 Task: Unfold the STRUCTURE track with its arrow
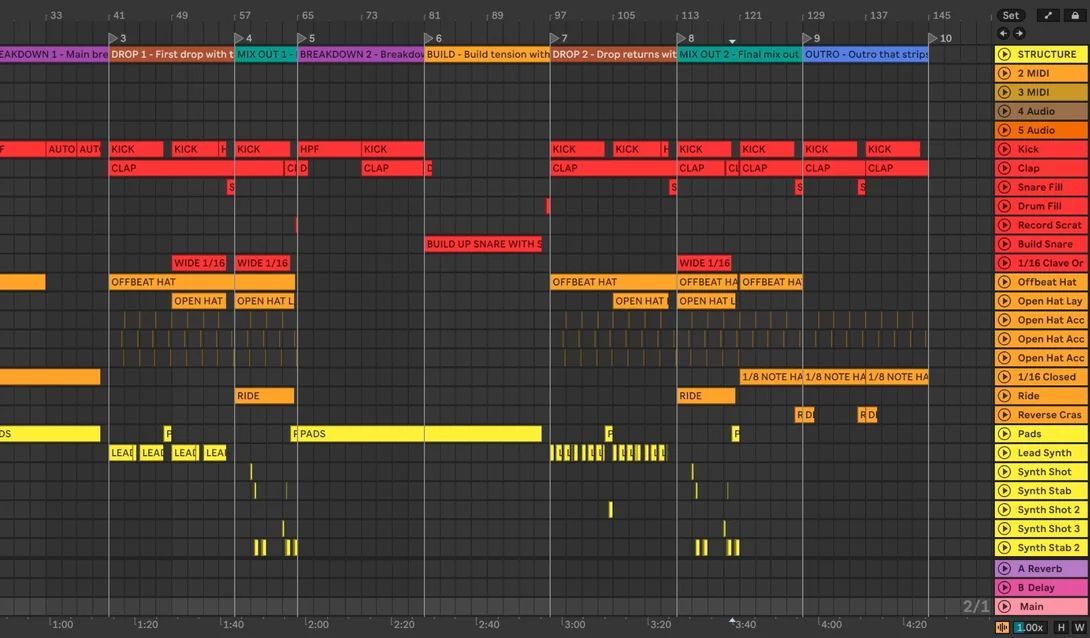click(1004, 54)
